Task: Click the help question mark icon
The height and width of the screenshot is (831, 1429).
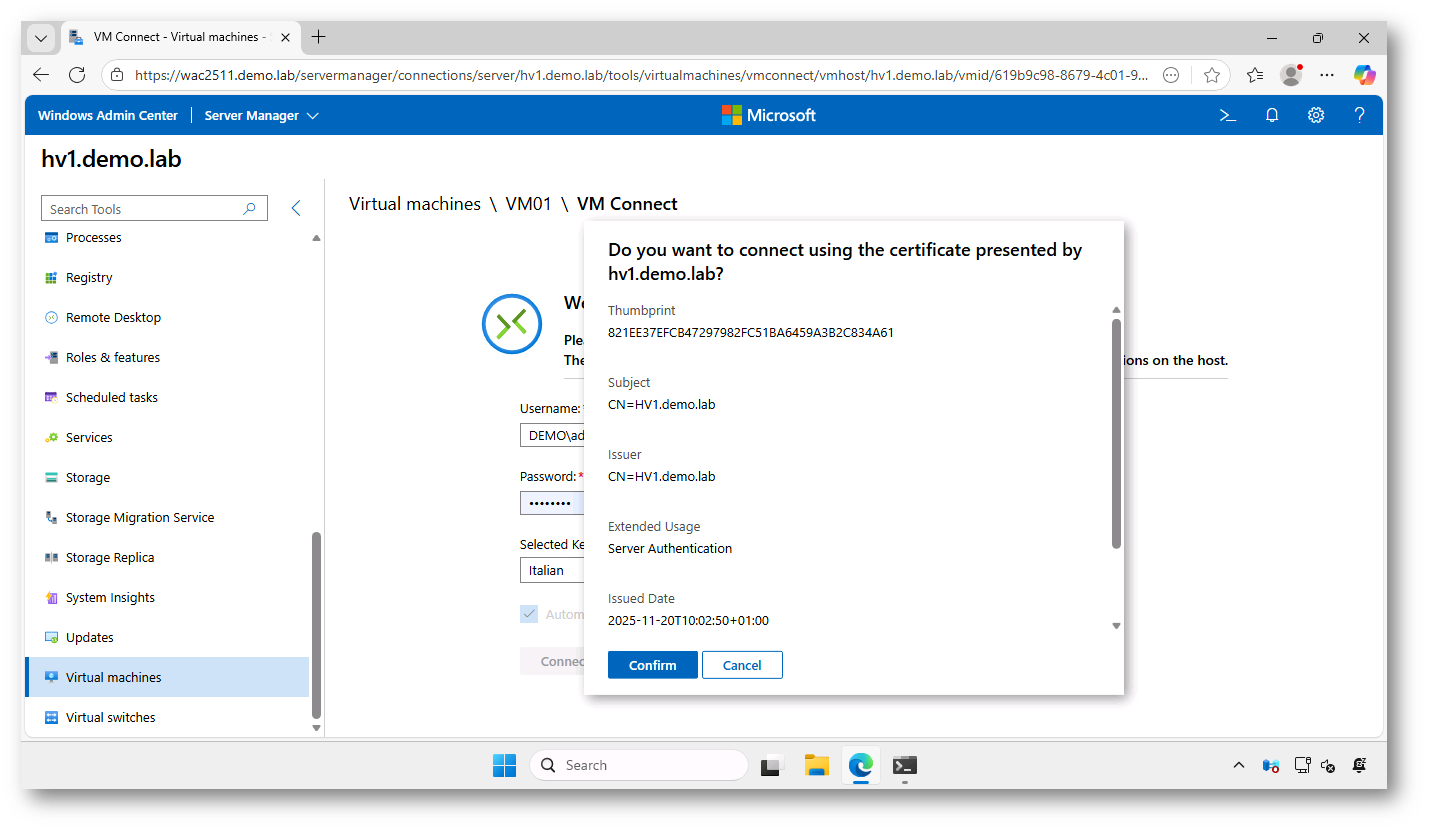Action: [1359, 115]
